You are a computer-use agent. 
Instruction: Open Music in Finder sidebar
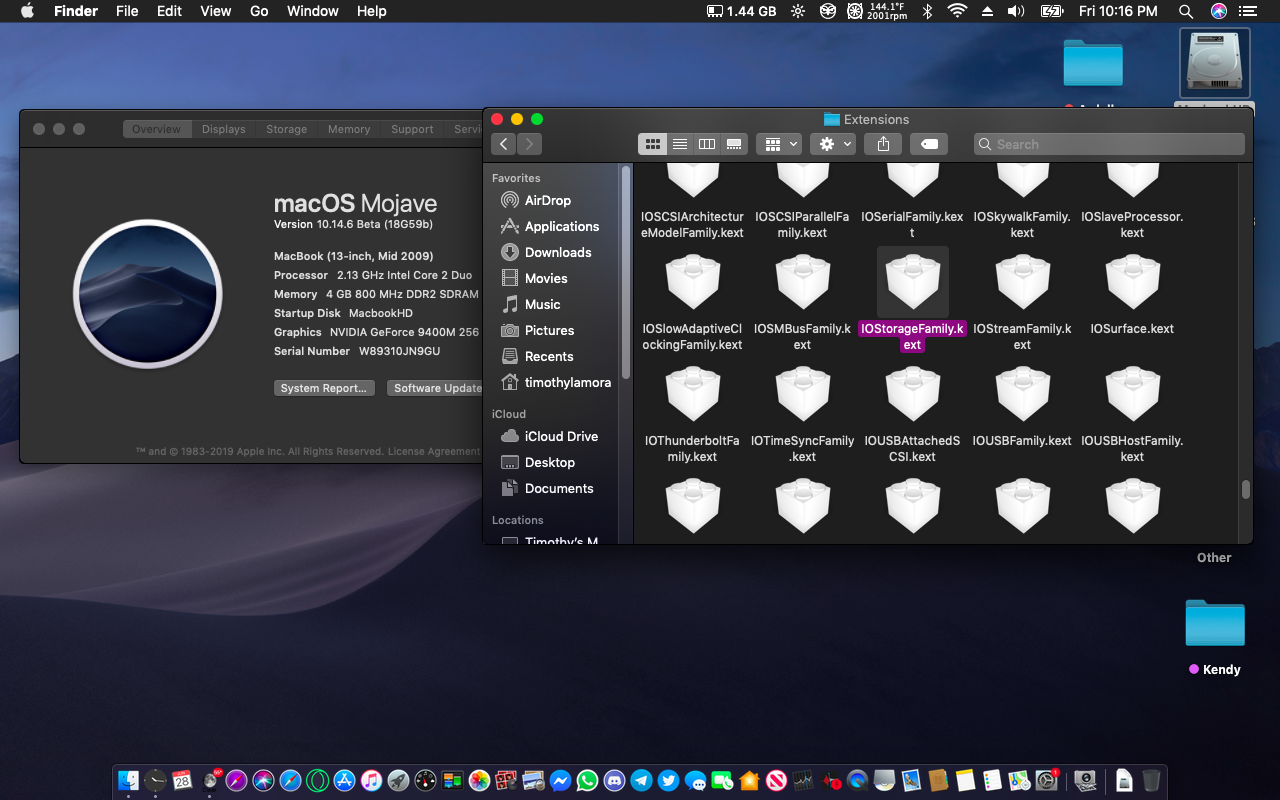(x=543, y=304)
